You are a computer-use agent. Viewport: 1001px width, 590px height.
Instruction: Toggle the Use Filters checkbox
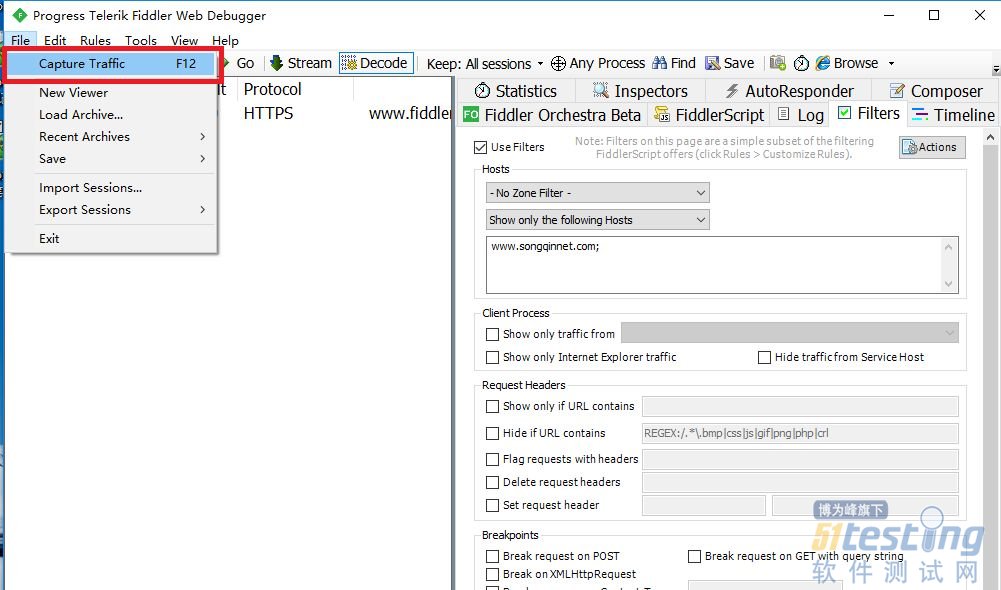point(481,148)
